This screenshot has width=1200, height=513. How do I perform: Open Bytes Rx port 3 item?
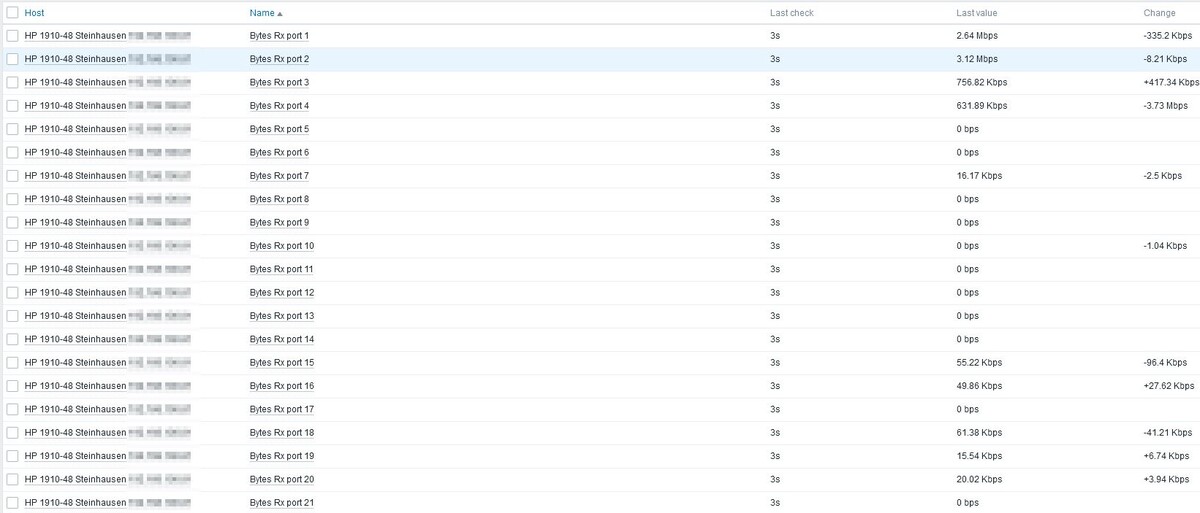pos(279,82)
